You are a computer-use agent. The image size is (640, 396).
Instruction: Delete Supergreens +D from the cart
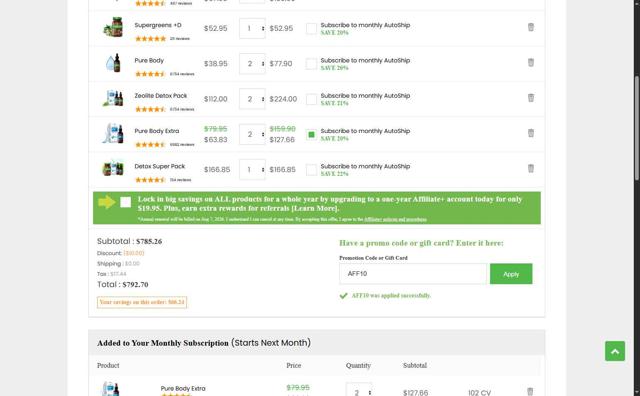click(x=531, y=27)
